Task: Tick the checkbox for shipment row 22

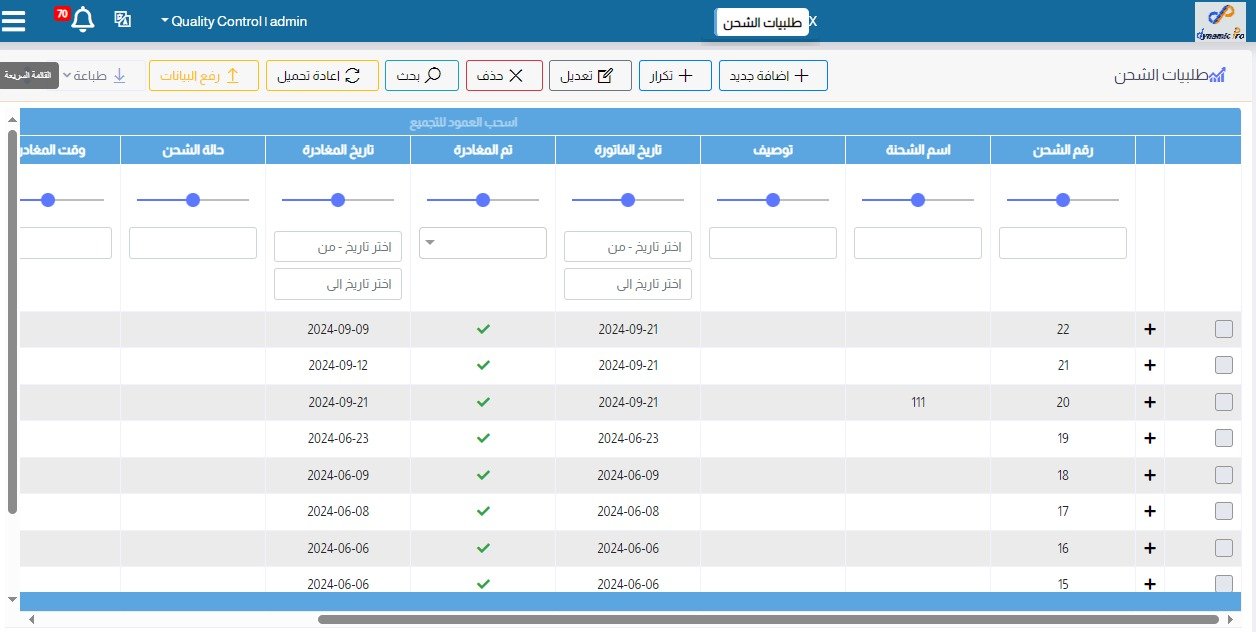Action: tap(1223, 329)
